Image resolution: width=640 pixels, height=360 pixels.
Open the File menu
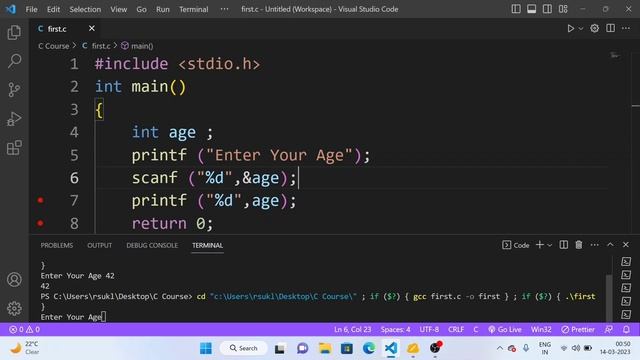[31, 9]
